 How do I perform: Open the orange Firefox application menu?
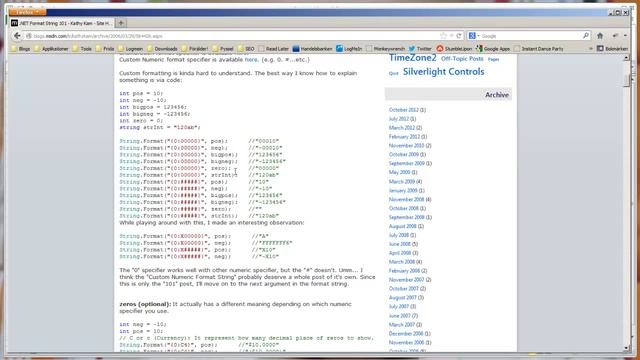[28, 12]
